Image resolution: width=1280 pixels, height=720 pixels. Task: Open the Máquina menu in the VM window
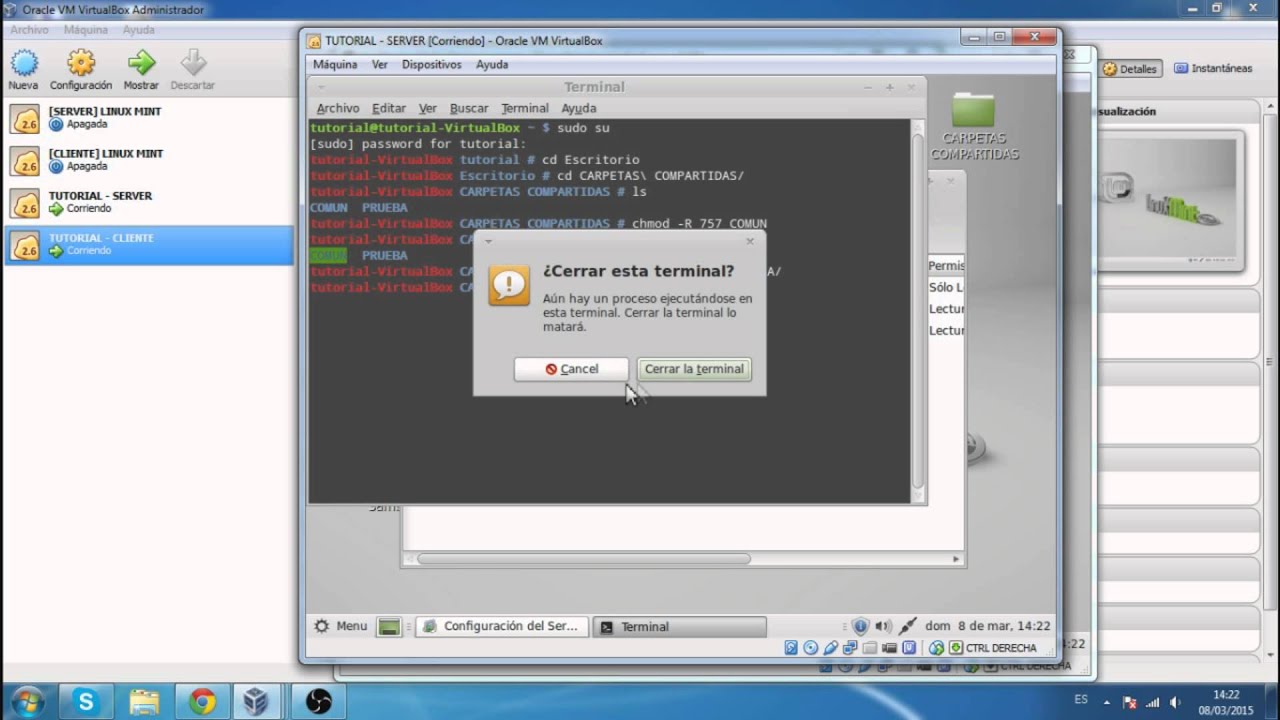click(x=335, y=64)
